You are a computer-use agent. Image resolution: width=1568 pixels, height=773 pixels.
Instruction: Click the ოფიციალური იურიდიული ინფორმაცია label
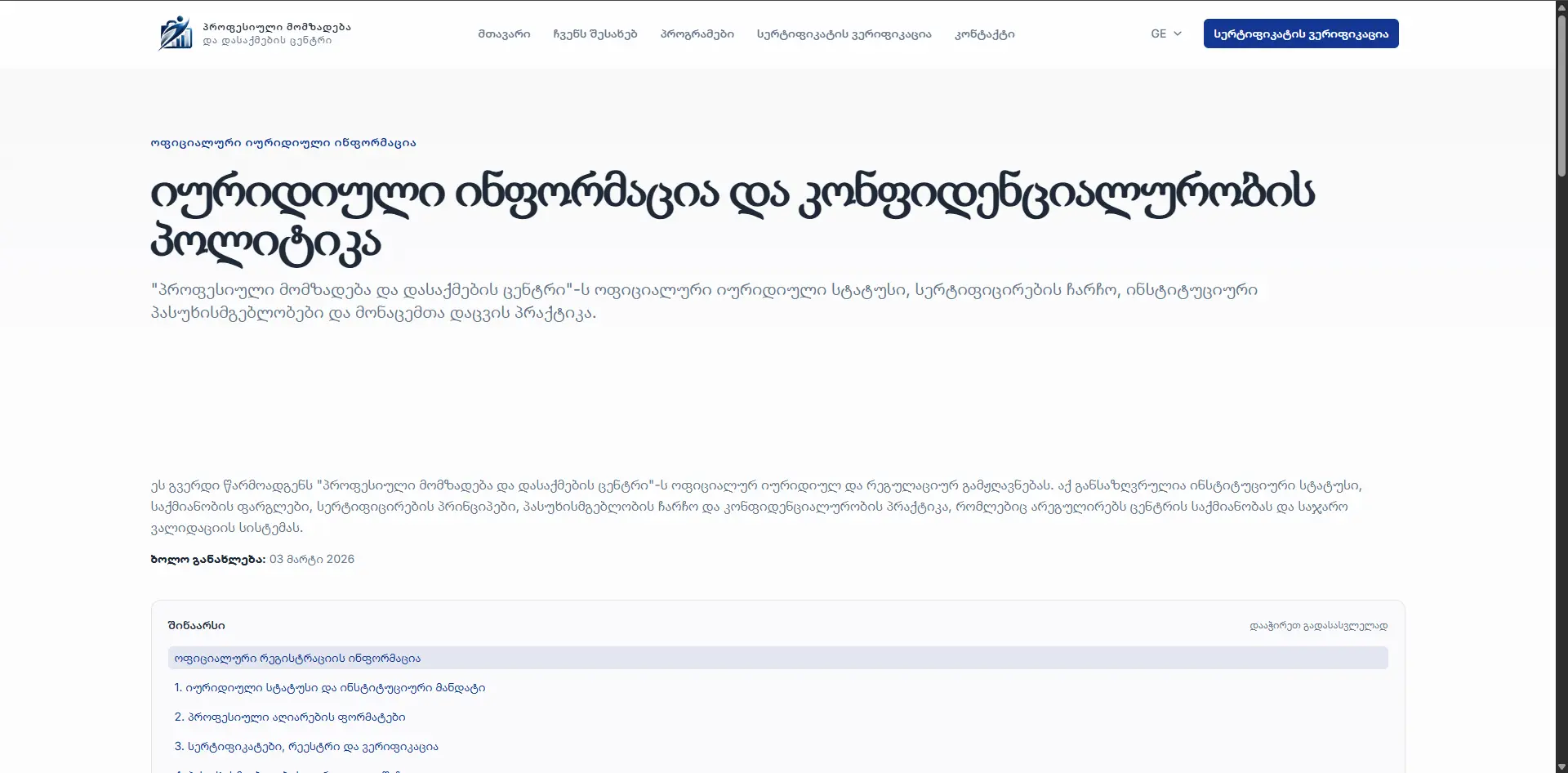pyautogui.click(x=283, y=143)
